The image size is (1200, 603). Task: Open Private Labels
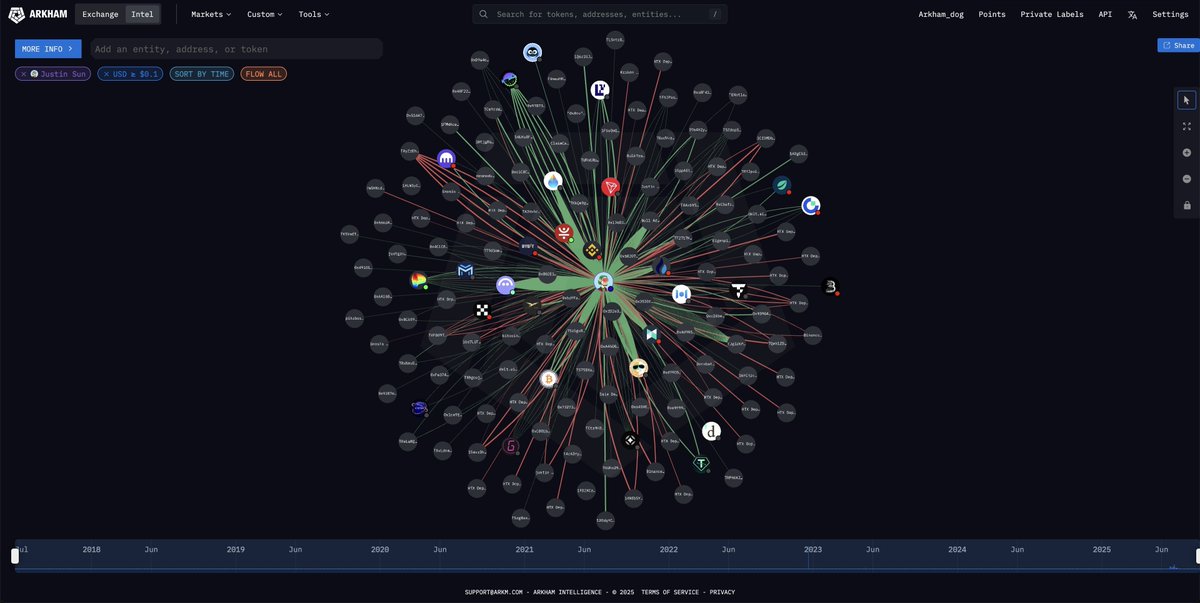coord(1052,14)
